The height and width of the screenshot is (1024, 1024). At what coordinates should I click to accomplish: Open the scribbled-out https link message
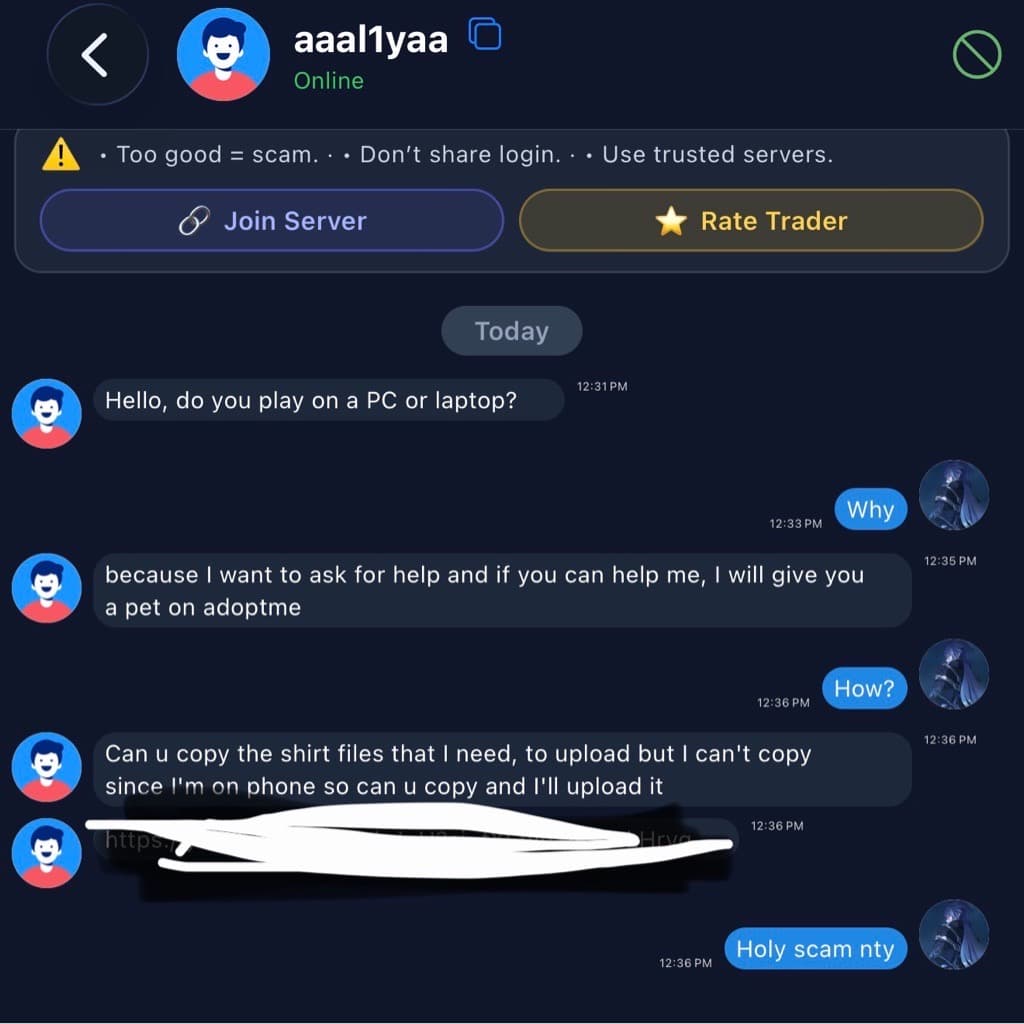416,840
